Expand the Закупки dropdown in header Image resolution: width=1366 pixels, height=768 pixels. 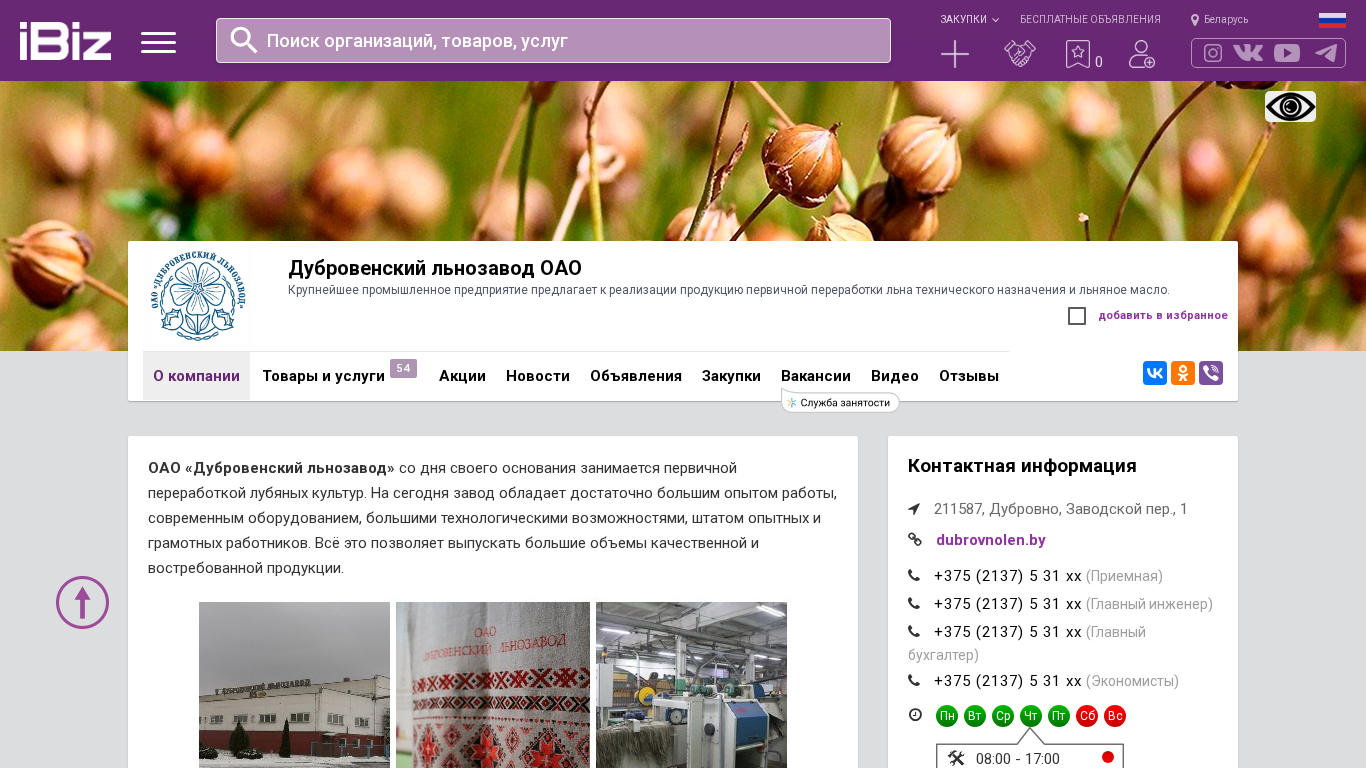click(x=969, y=19)
